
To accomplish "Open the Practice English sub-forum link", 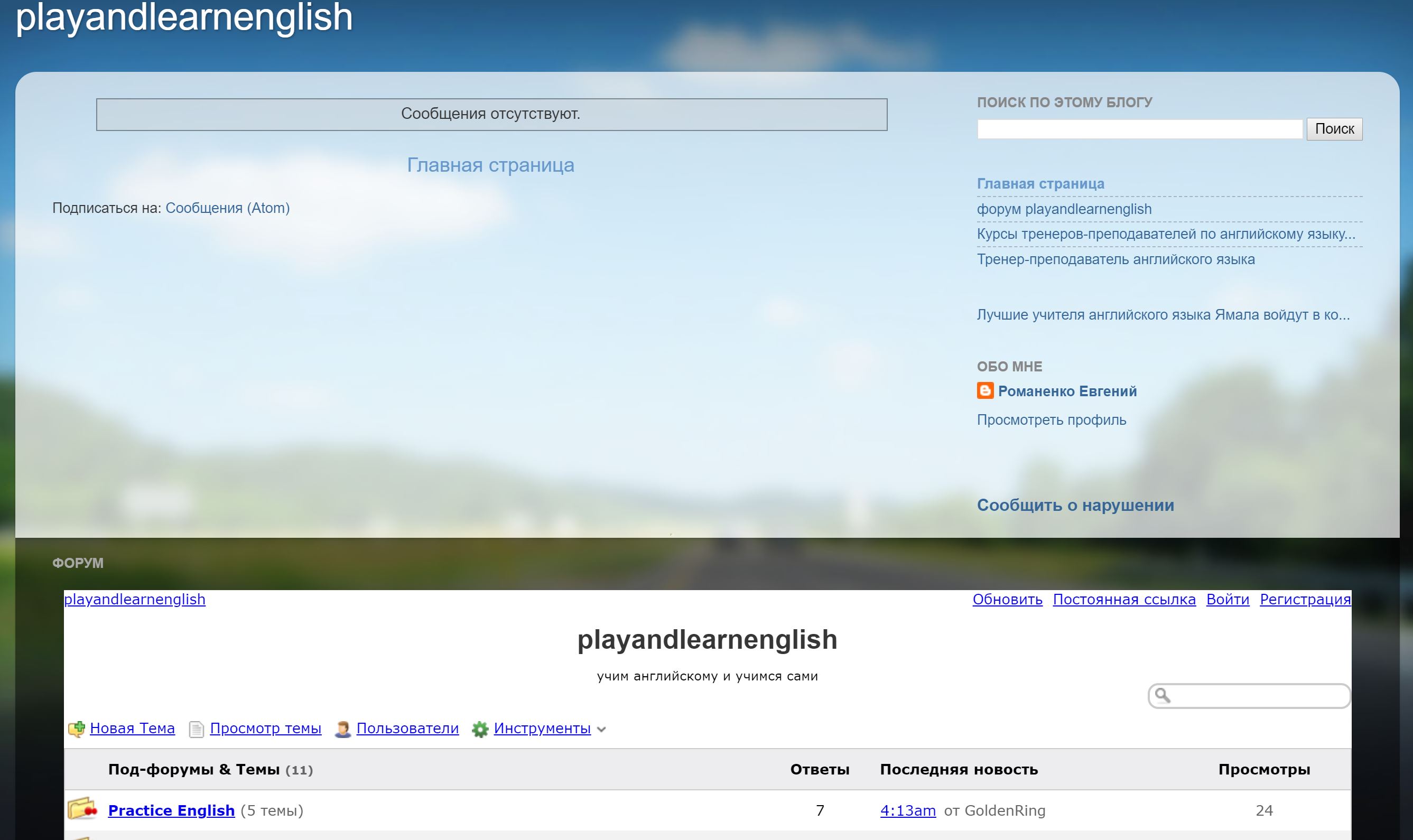I will 171,810.
